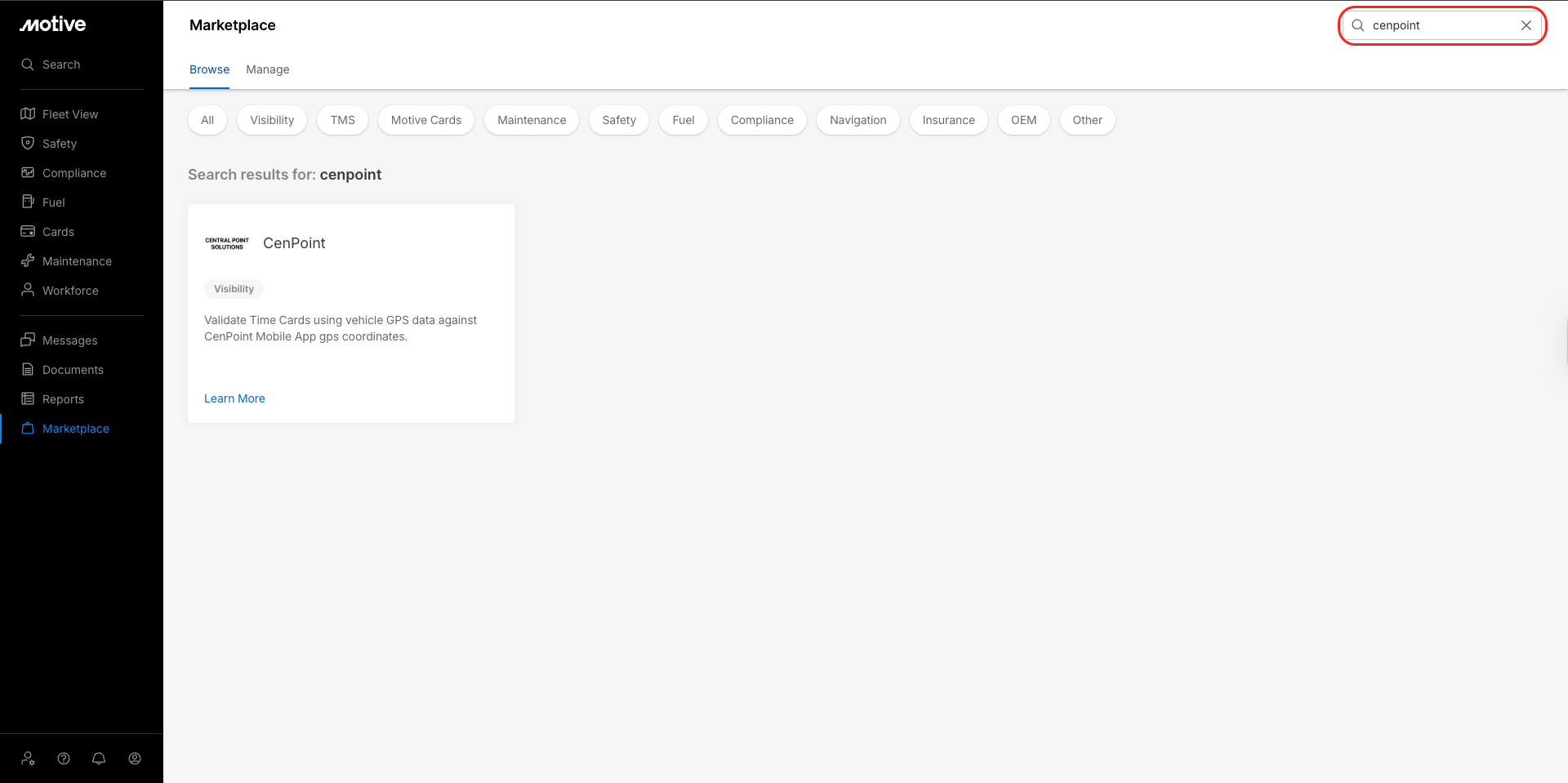
Task: Open admin user settings icon
Action: (28, 759)
